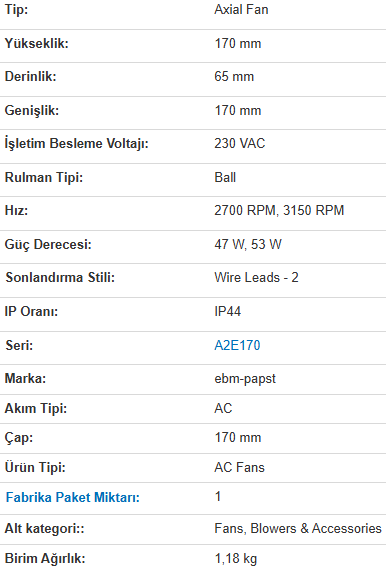Select the 47 W, 53 W power value

coord(248,244)
